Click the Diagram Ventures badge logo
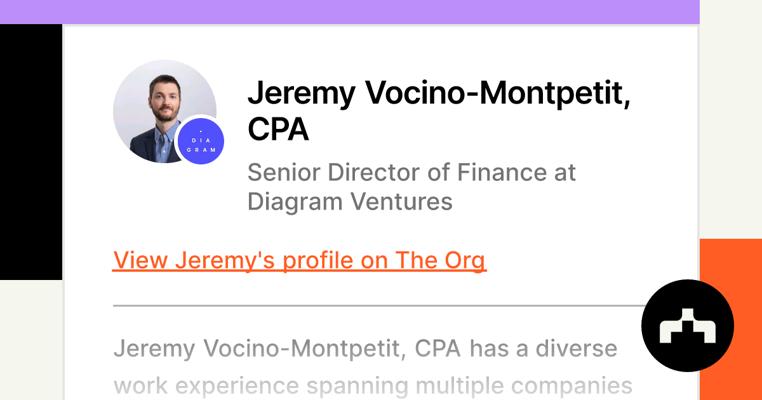Screen dimensions: 762x400 click(x=200, y=141)
